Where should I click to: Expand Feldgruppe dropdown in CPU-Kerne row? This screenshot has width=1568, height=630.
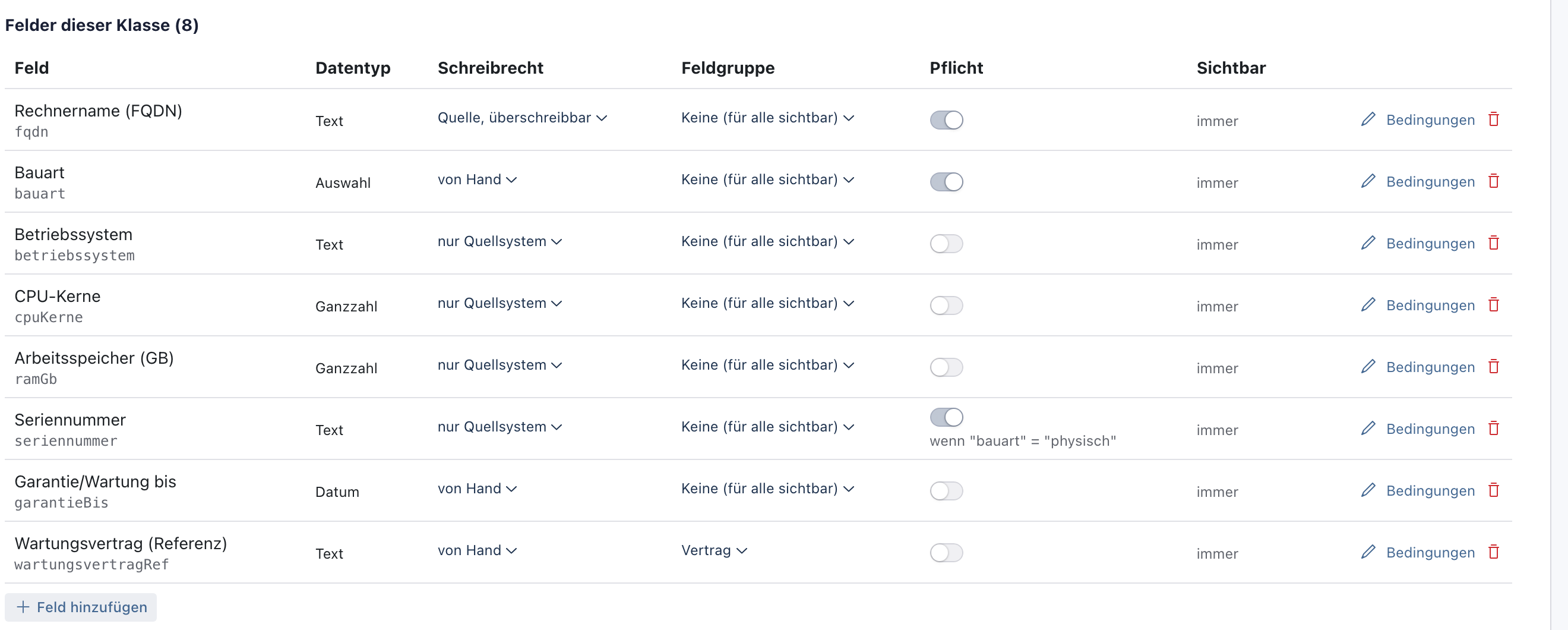[x=767, y=304]
